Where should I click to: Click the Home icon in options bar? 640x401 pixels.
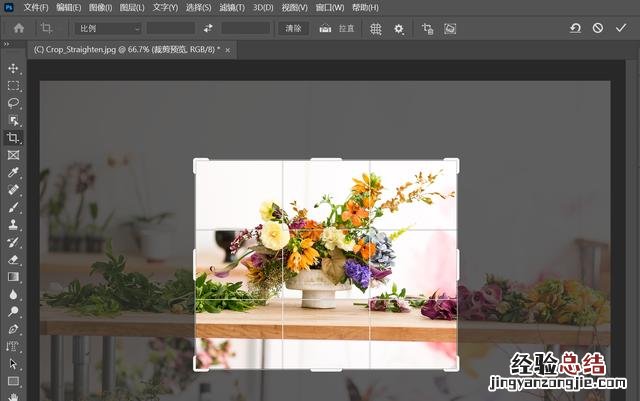pyautogui.click(x=18, y=29)
